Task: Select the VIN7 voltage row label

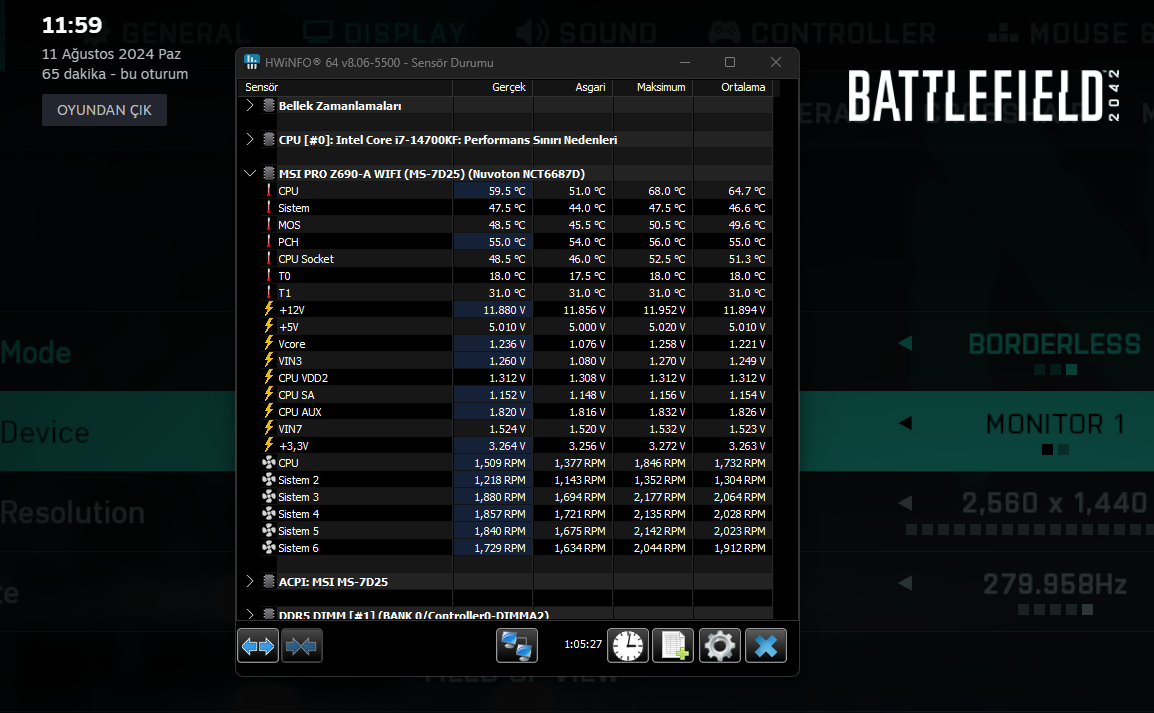Action: click(290, 428)
